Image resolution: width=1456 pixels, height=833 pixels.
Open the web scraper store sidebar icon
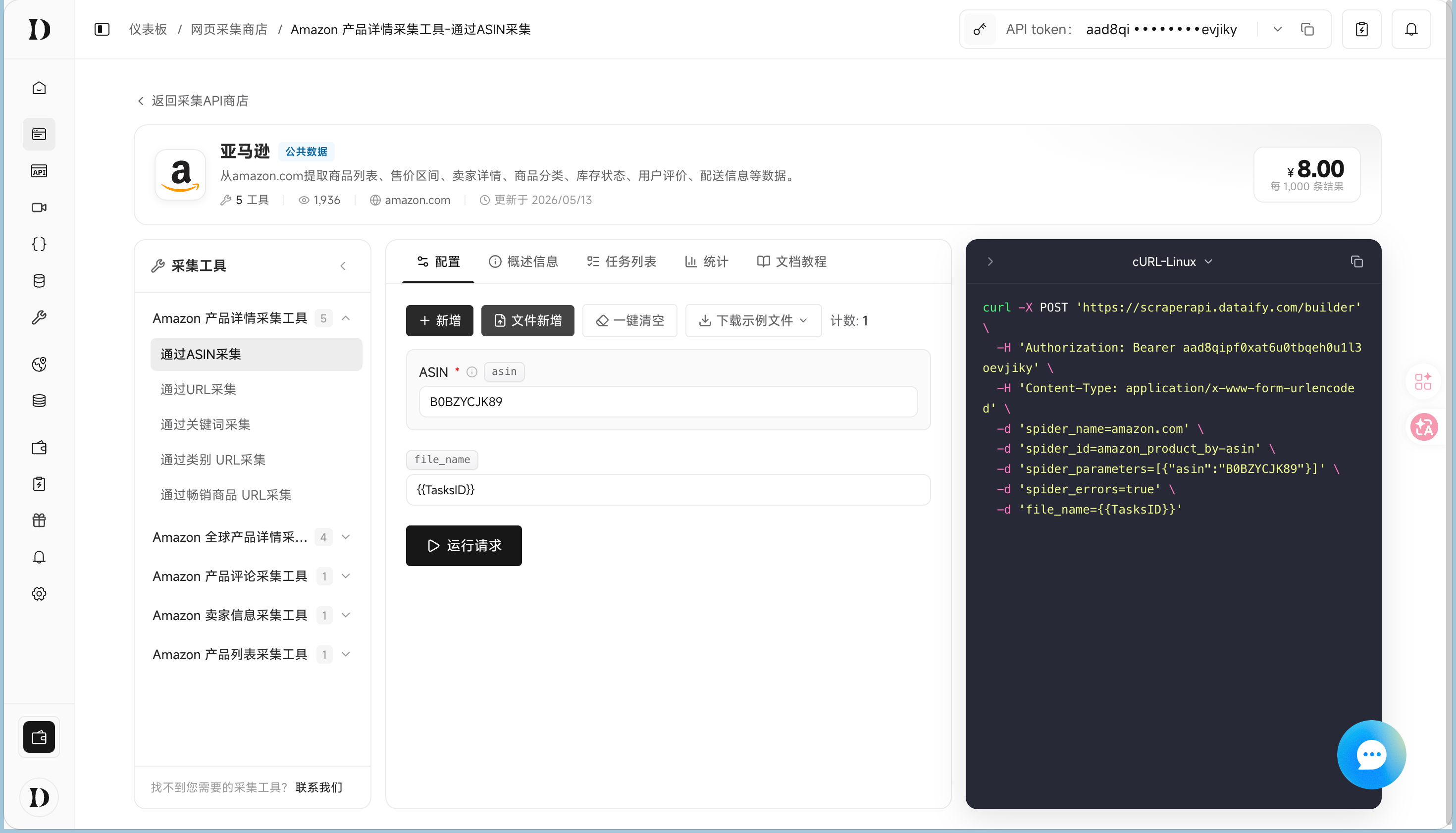tap(39, 134)
